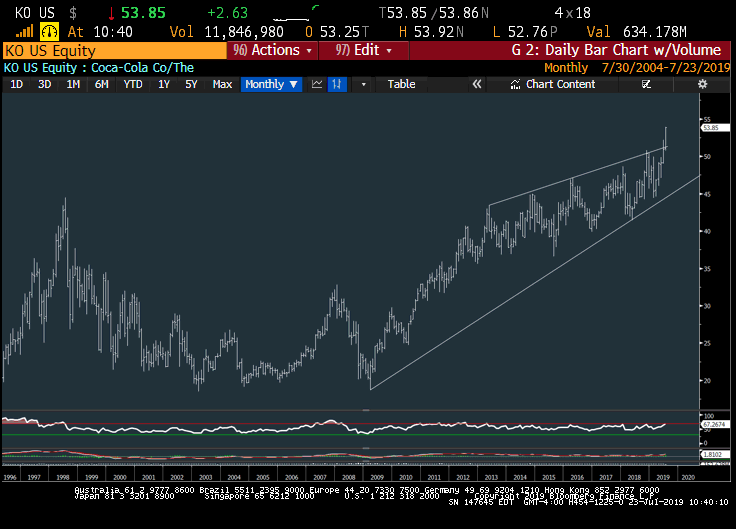Open the Table view

click(401, 84)
